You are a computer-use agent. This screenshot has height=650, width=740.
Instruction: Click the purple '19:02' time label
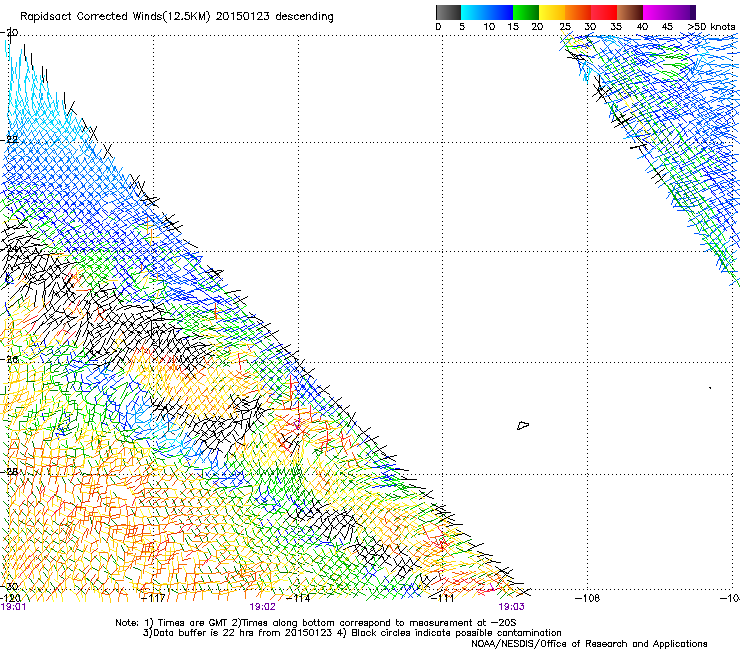point(262,607)
